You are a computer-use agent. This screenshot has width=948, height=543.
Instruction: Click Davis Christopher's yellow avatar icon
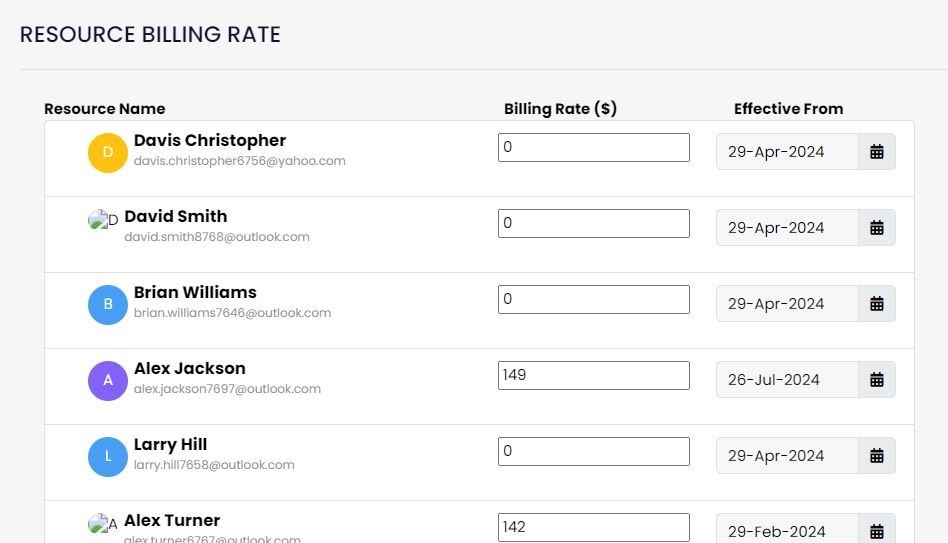108,153
